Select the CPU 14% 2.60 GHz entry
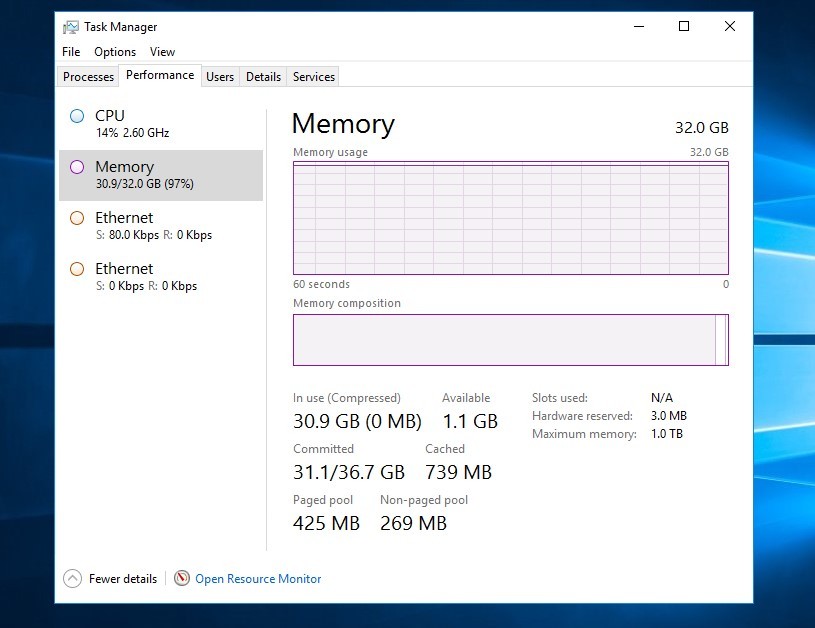815x628 pixels. tap(161, 124)
